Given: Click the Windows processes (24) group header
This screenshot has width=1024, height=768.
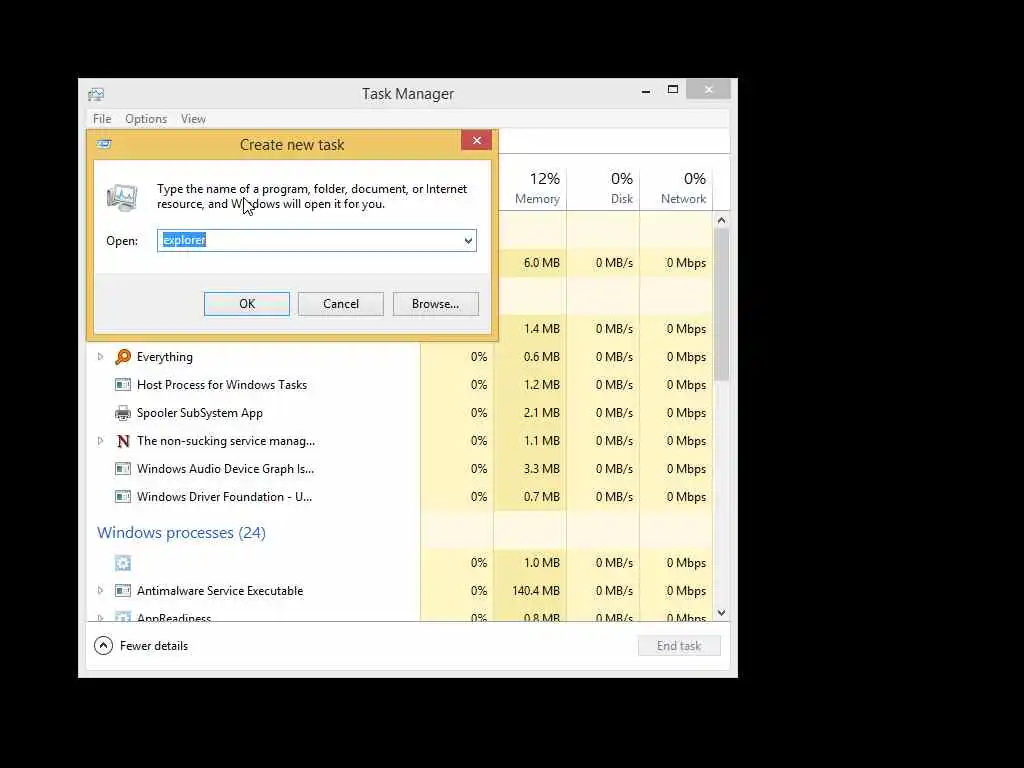Looking at the screenshot, I should coord(182,533).
